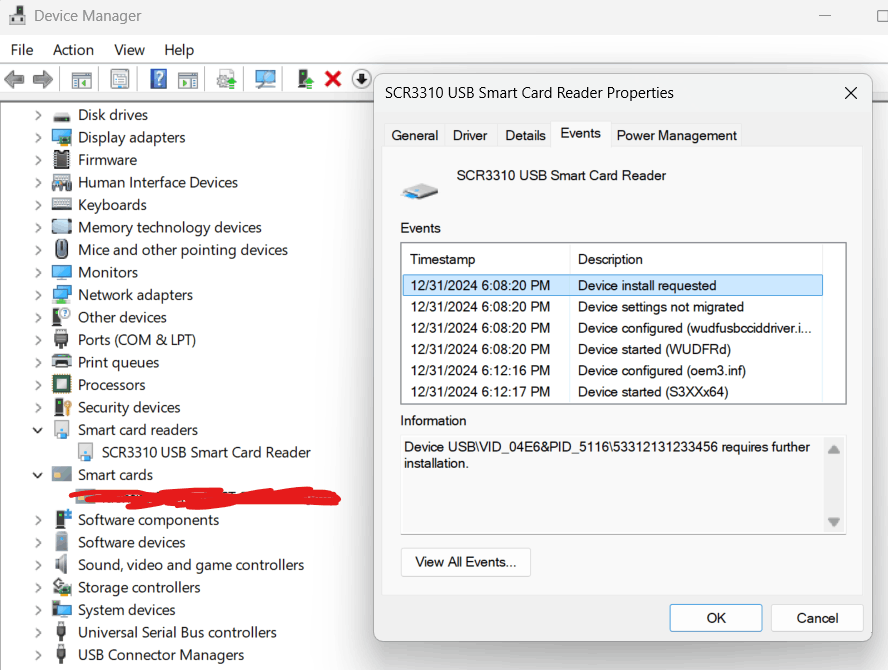Click the Keyboards category icon

click(x=62, y=204)
